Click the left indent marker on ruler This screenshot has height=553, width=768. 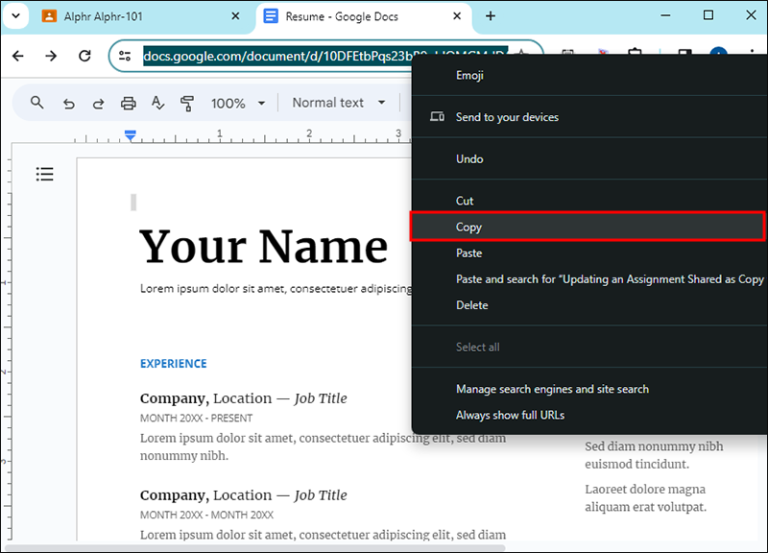(x=130, y=135)
